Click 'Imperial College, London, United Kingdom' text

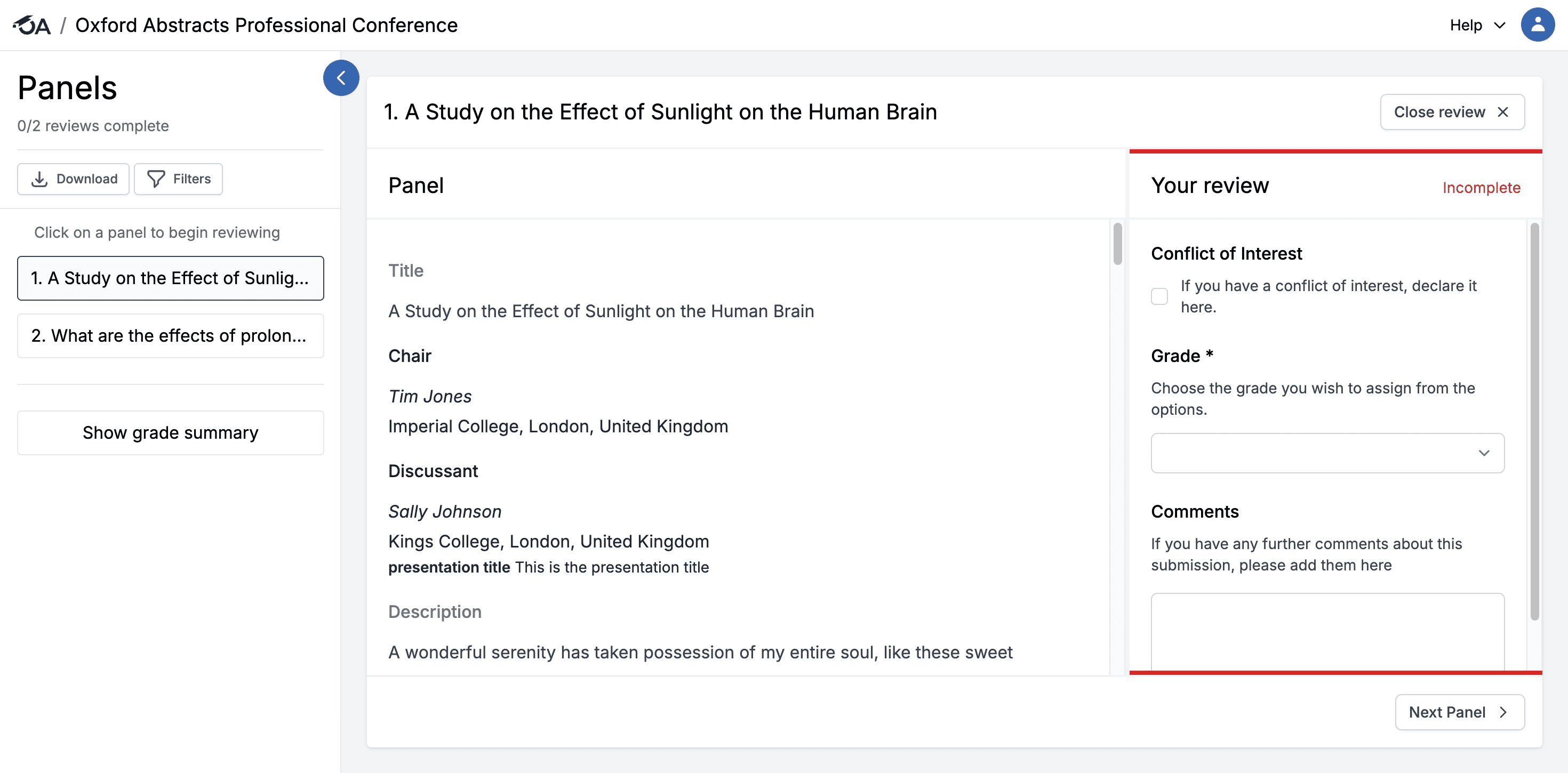coord(558,426)
